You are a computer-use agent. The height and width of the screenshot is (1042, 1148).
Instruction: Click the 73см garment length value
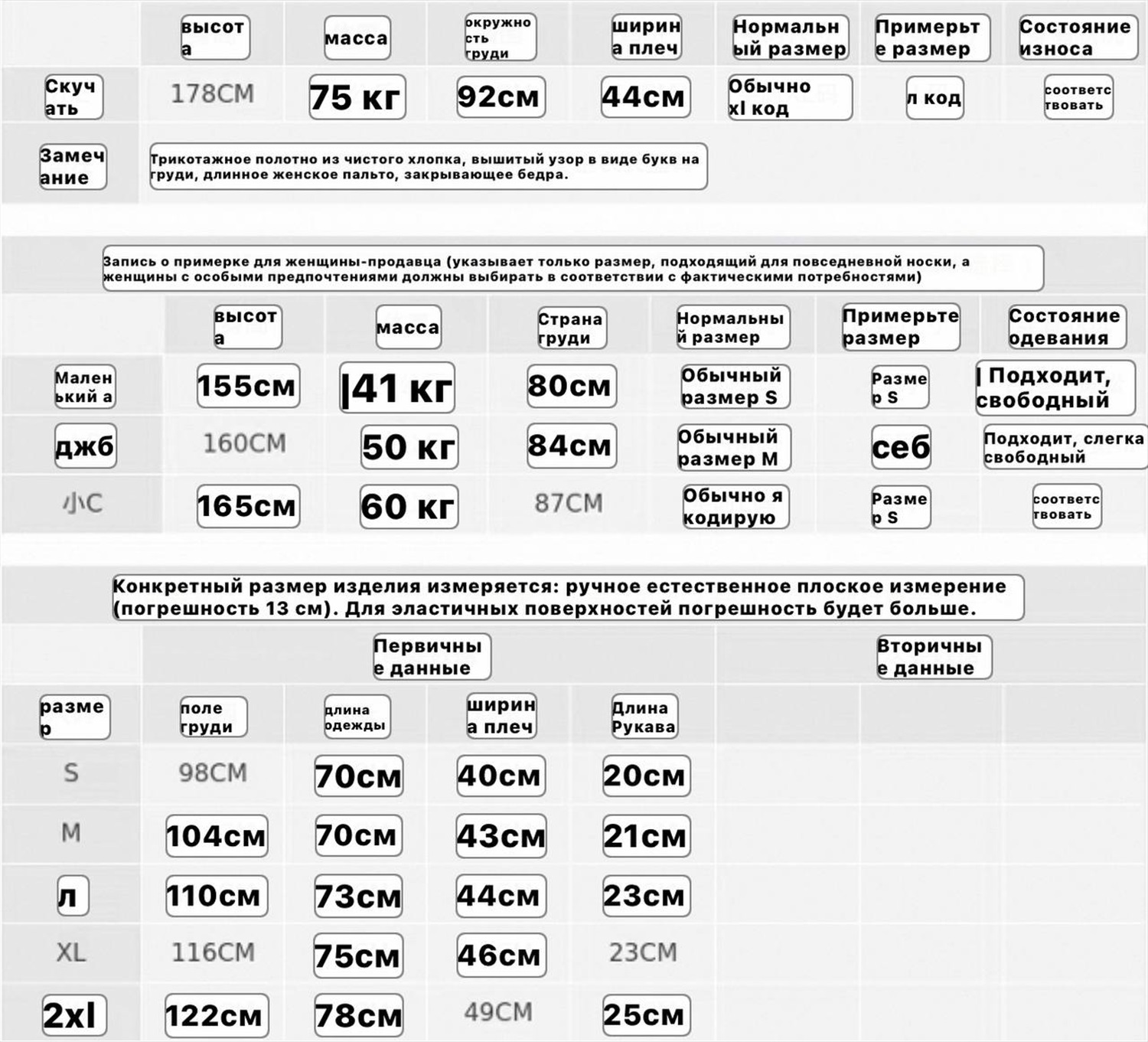click(x=358, y=897)
